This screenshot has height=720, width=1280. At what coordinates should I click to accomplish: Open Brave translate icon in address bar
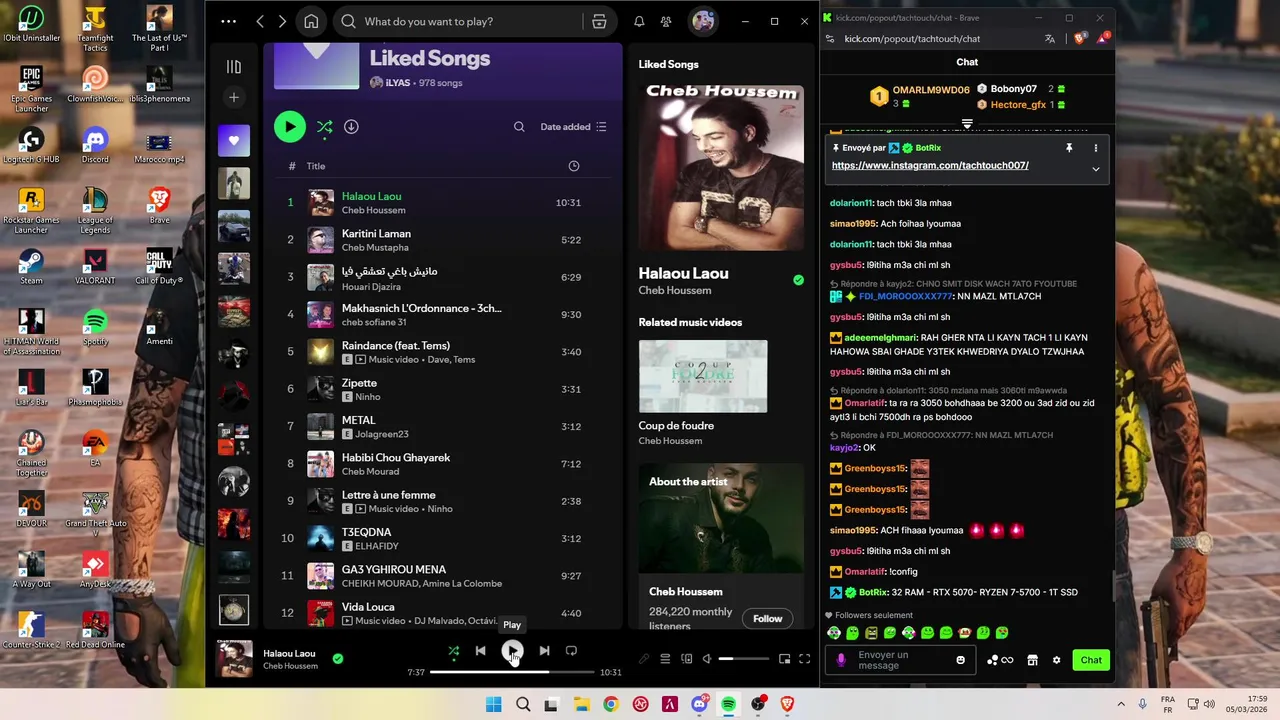pos(1050,39)
